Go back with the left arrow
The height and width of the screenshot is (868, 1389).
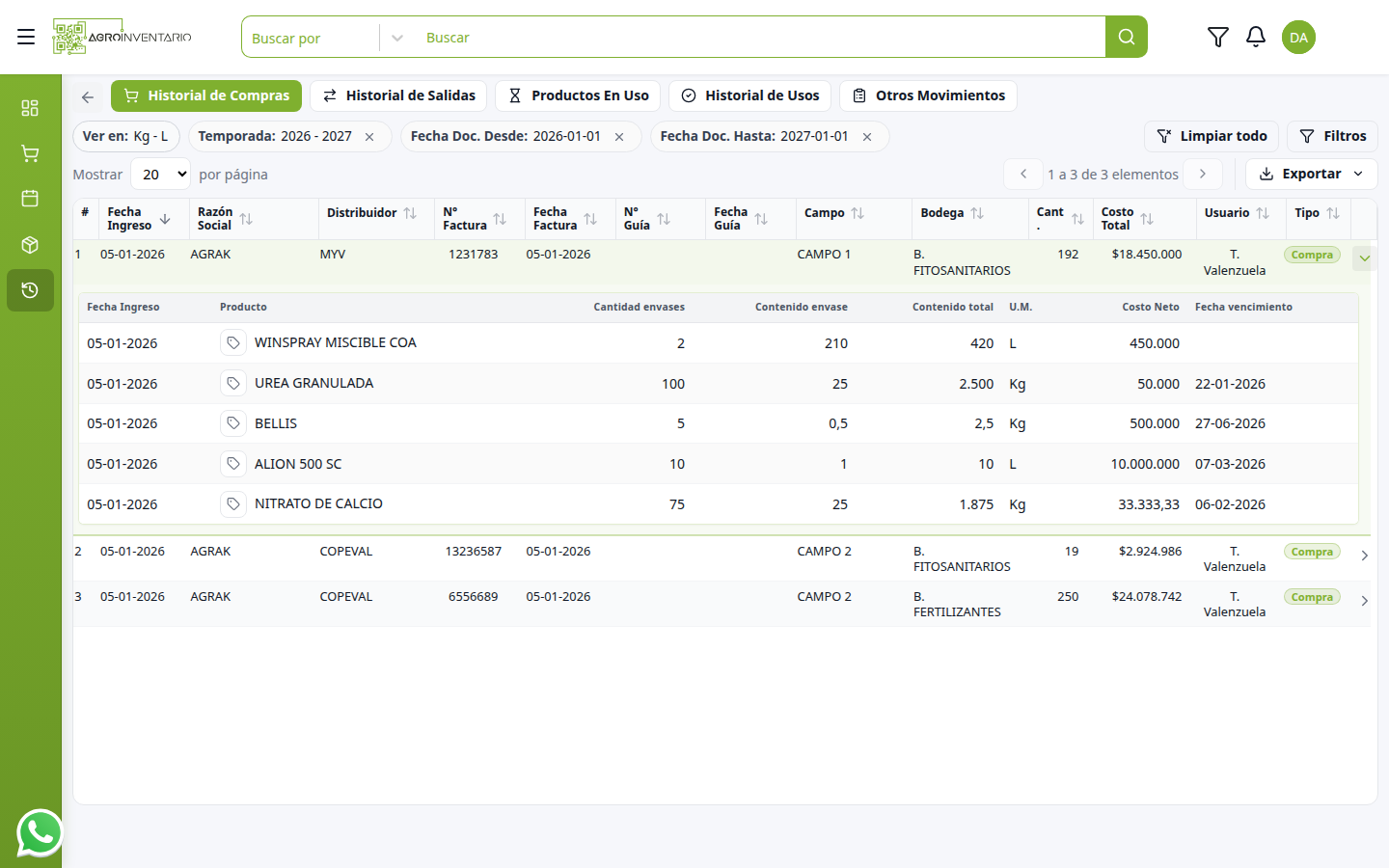point(88,96)
